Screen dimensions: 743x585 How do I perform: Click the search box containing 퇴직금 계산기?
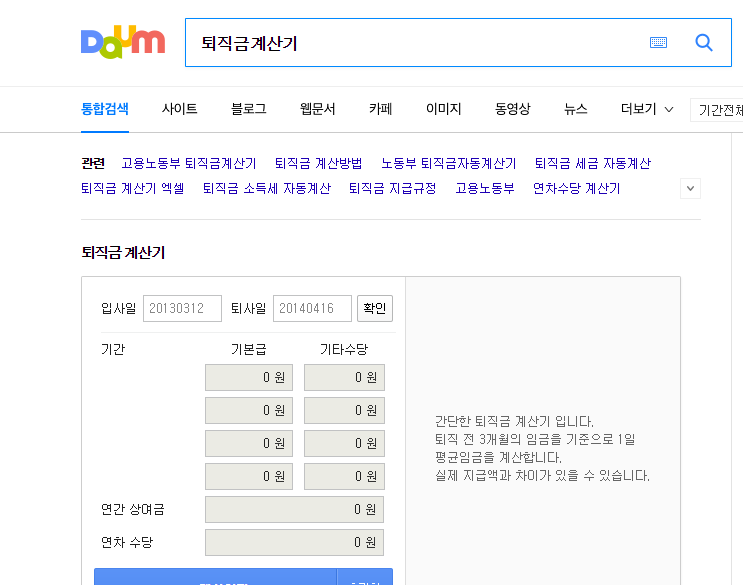415,43
